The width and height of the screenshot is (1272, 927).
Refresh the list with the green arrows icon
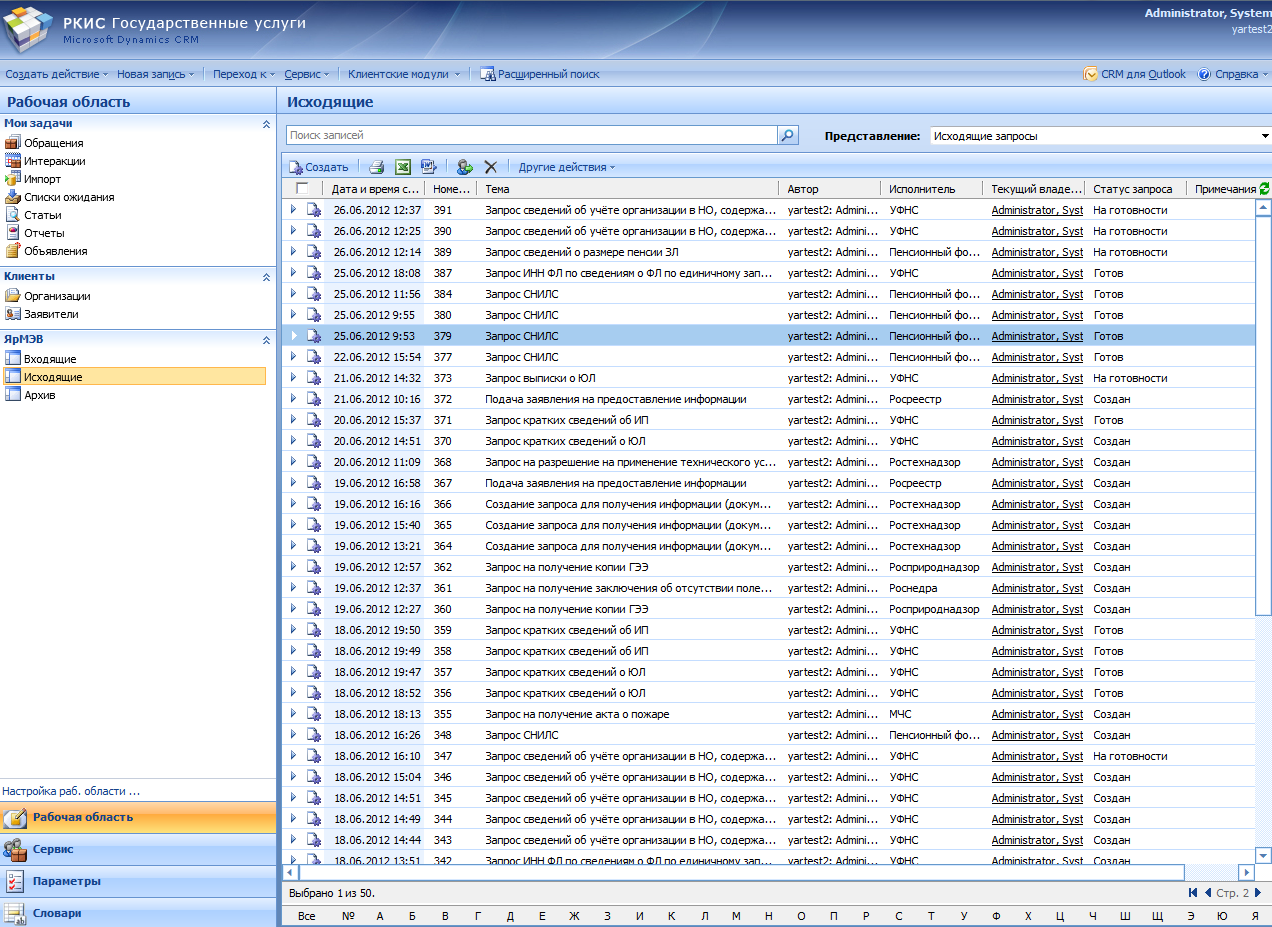click(x=1264, y=188)
